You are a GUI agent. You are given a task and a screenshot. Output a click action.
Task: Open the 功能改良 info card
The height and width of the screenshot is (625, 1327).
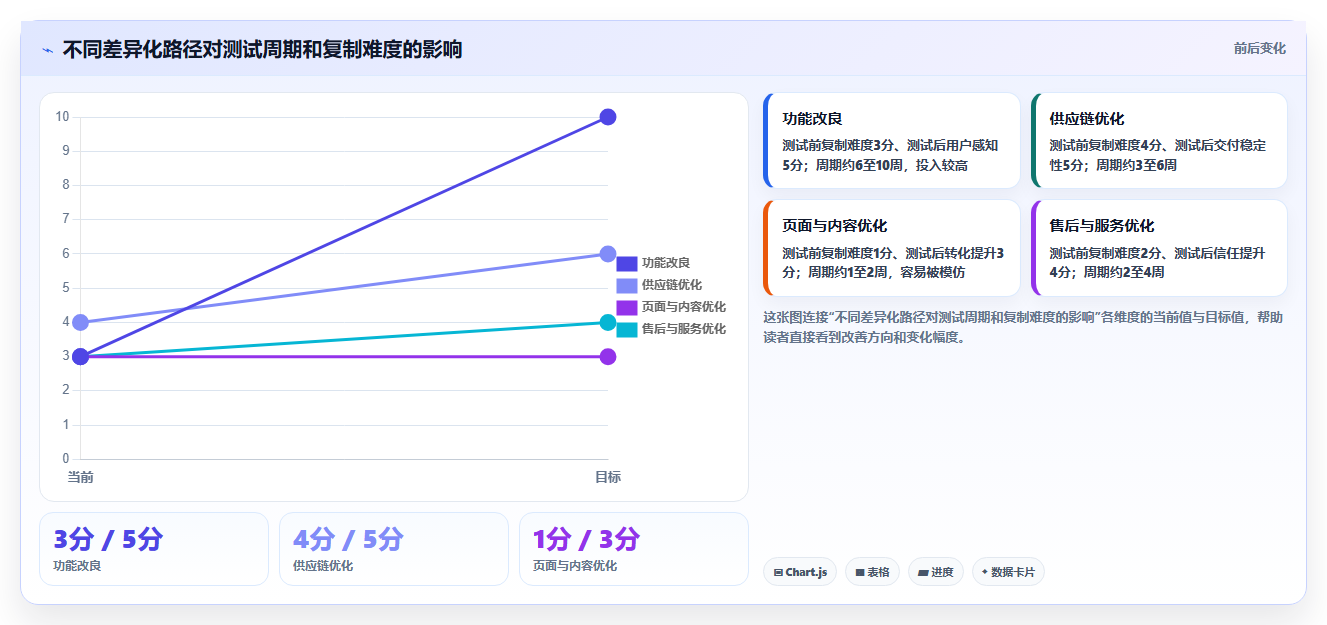coord(891,141)
